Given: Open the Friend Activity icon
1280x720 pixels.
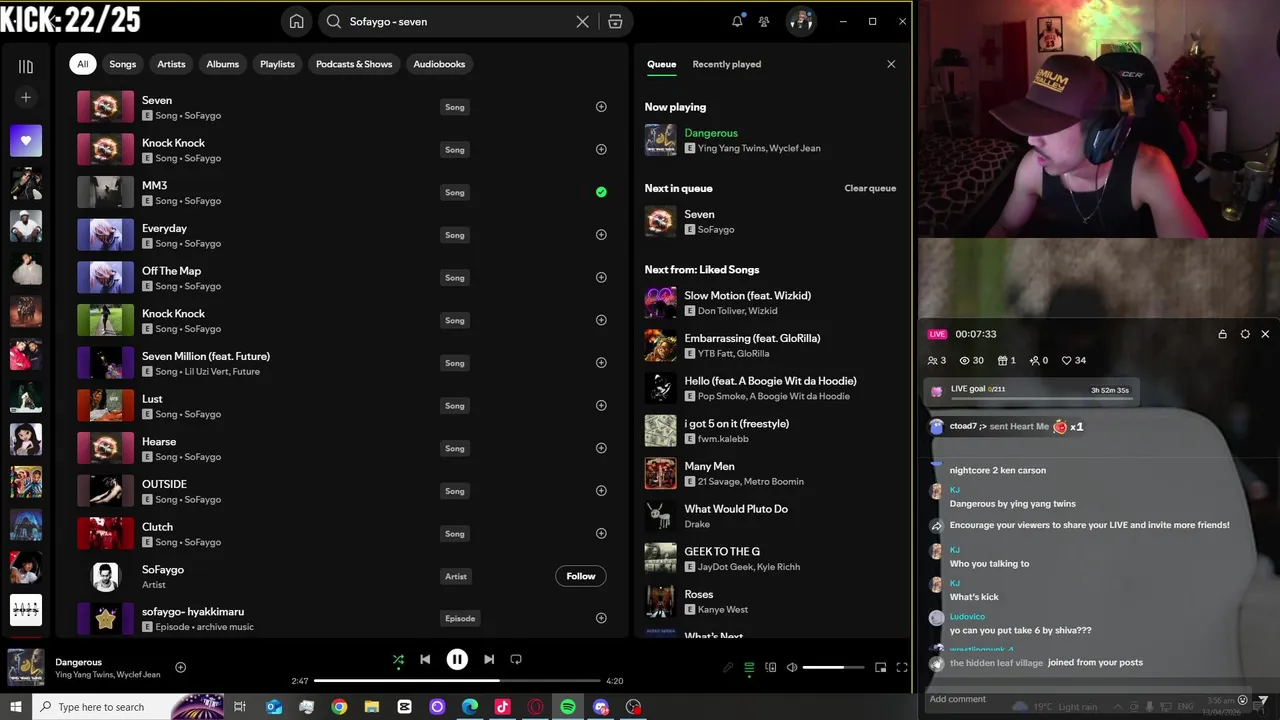Looking at the screenshot, I should 764,21.
